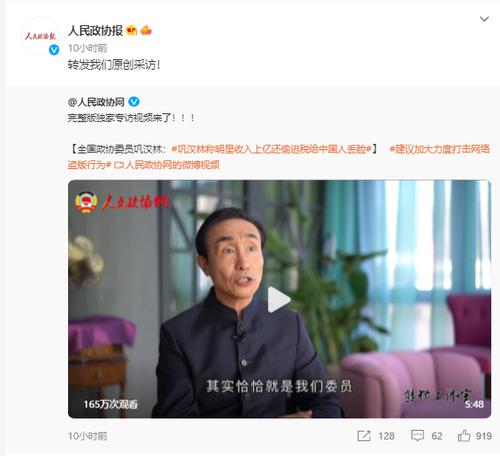Click verified badge next to @人民政协网
Image resolution: width=500 pixels, height=456 pixels.
coord(134,102)
